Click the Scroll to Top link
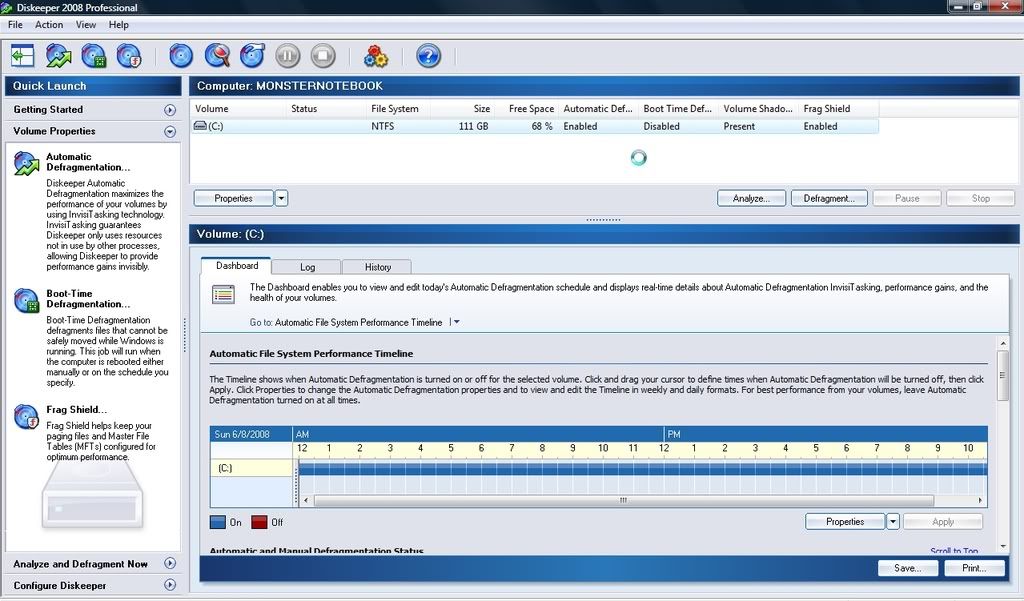 click(x=953, y=551)
